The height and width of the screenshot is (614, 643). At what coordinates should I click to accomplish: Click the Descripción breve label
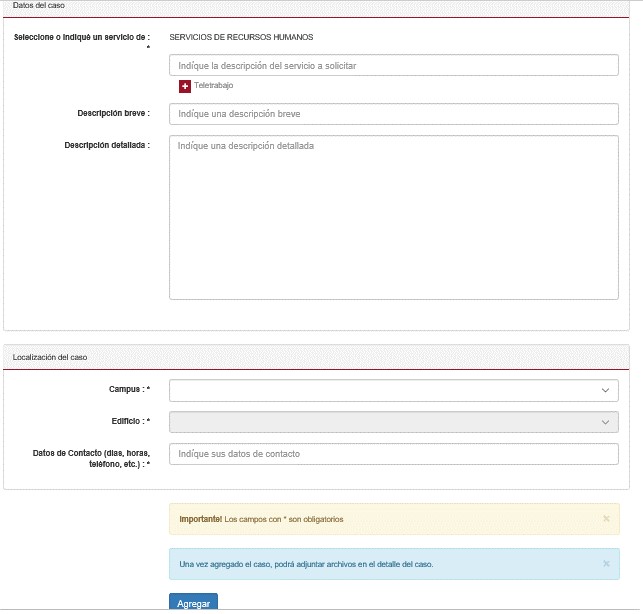113,114
